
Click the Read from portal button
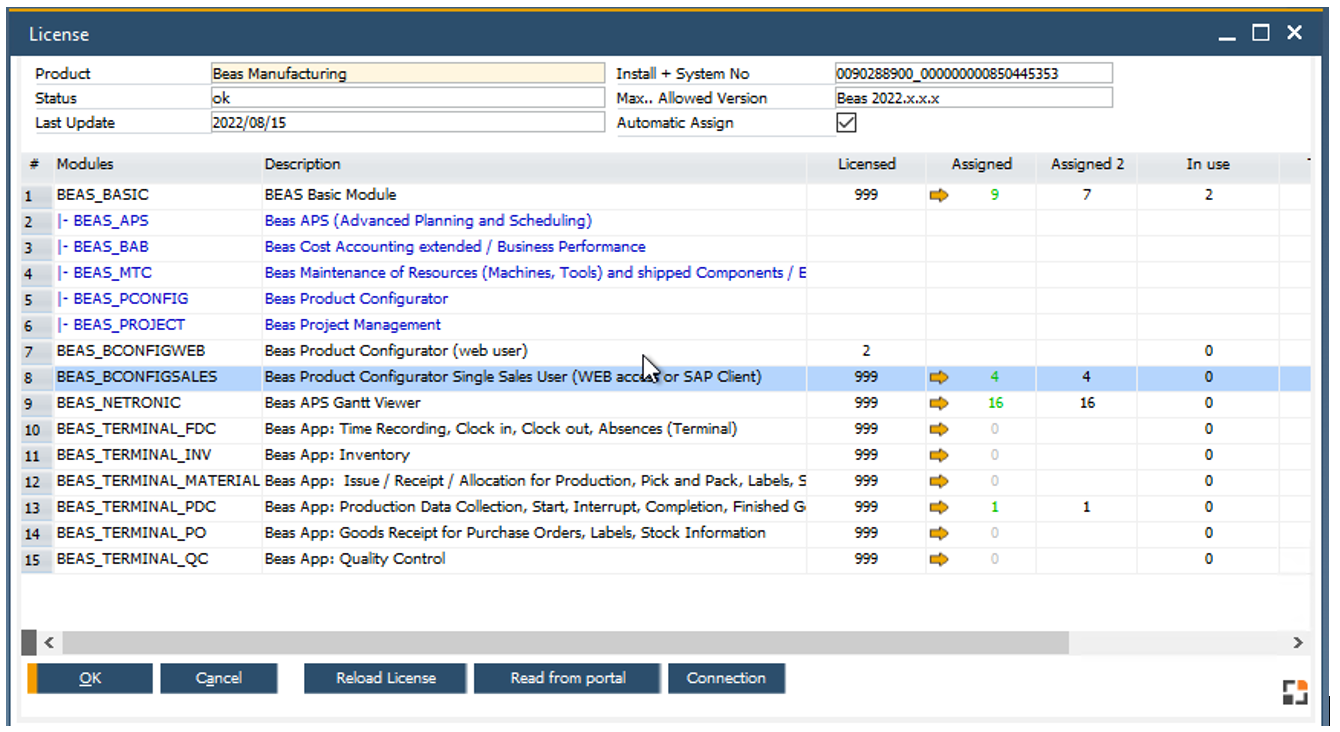pyautogui.click(x=567, y=678)
